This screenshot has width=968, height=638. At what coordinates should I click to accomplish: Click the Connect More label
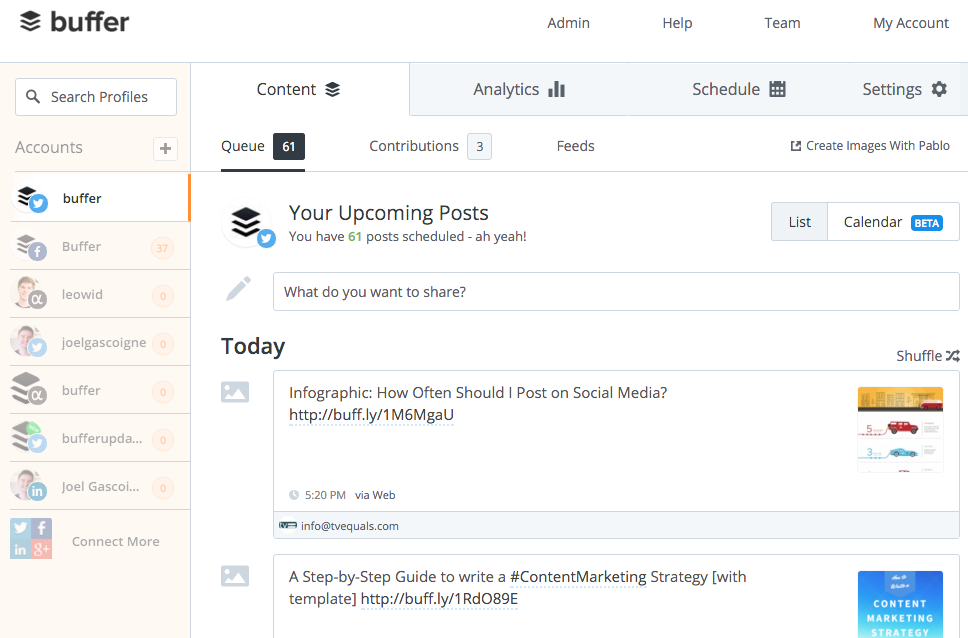(115, 541)
